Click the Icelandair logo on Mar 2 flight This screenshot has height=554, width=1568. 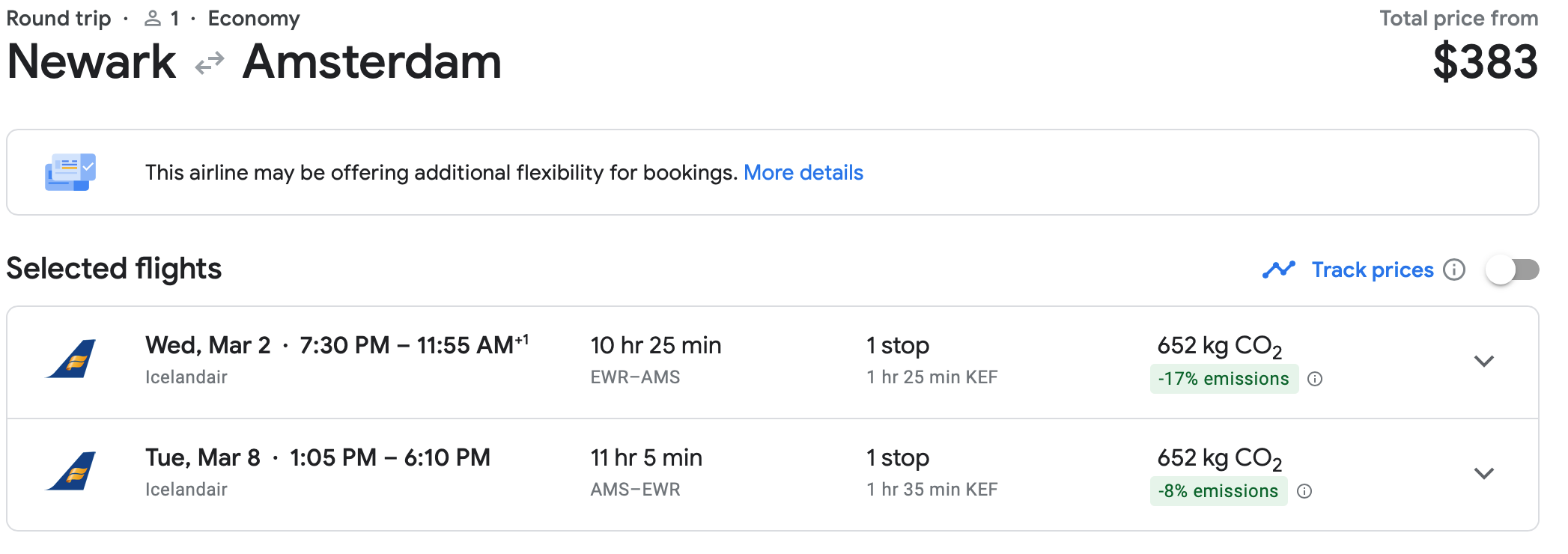[x=71, y=359]
